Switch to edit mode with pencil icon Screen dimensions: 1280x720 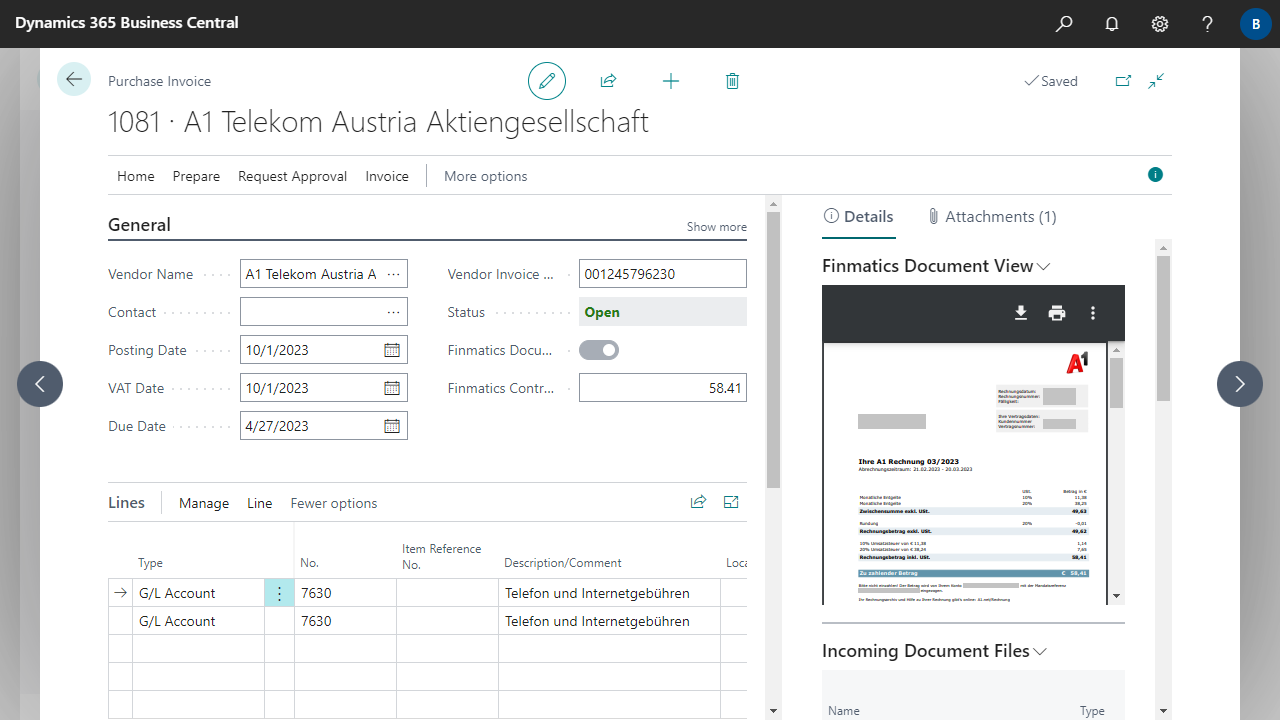[547, 81]
